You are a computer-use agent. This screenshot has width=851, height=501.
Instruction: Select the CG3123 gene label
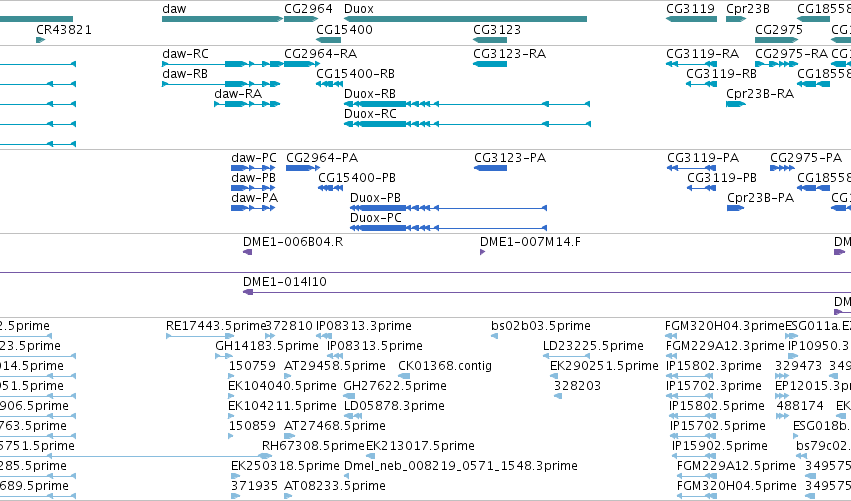[497, 30]
